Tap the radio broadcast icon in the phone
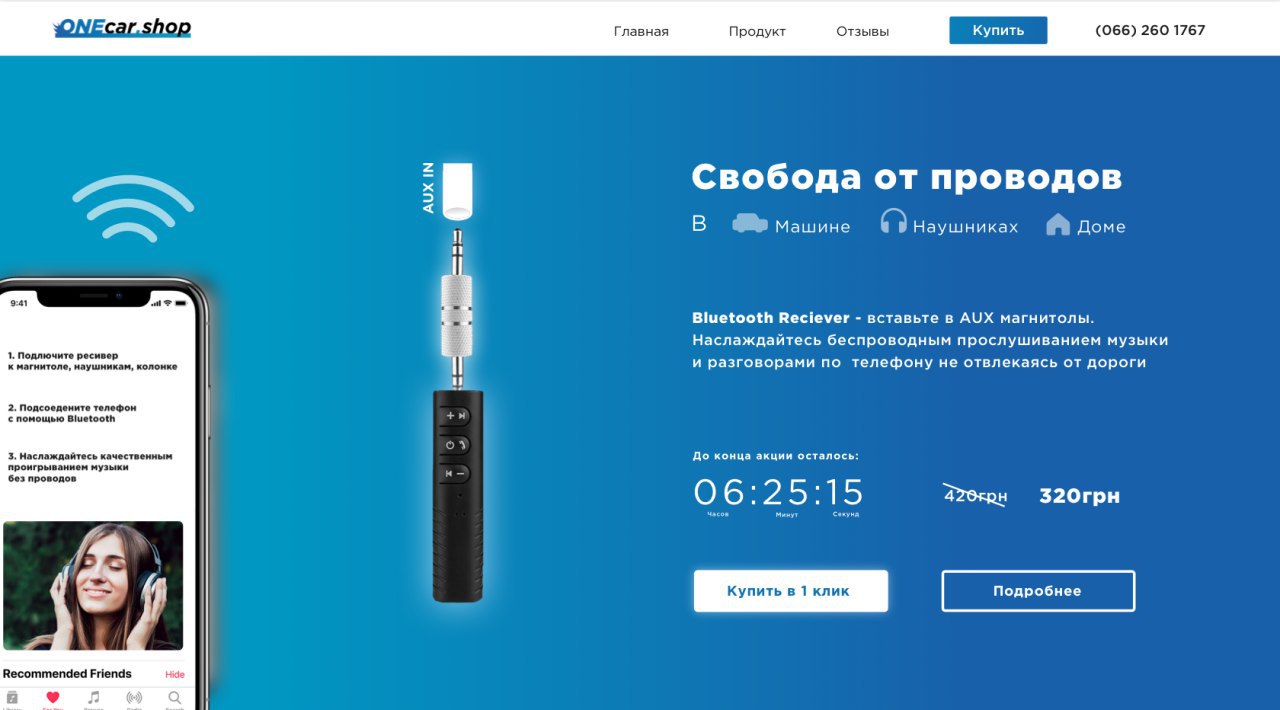Screen dimensions: 1280x710 pos(134,697)
